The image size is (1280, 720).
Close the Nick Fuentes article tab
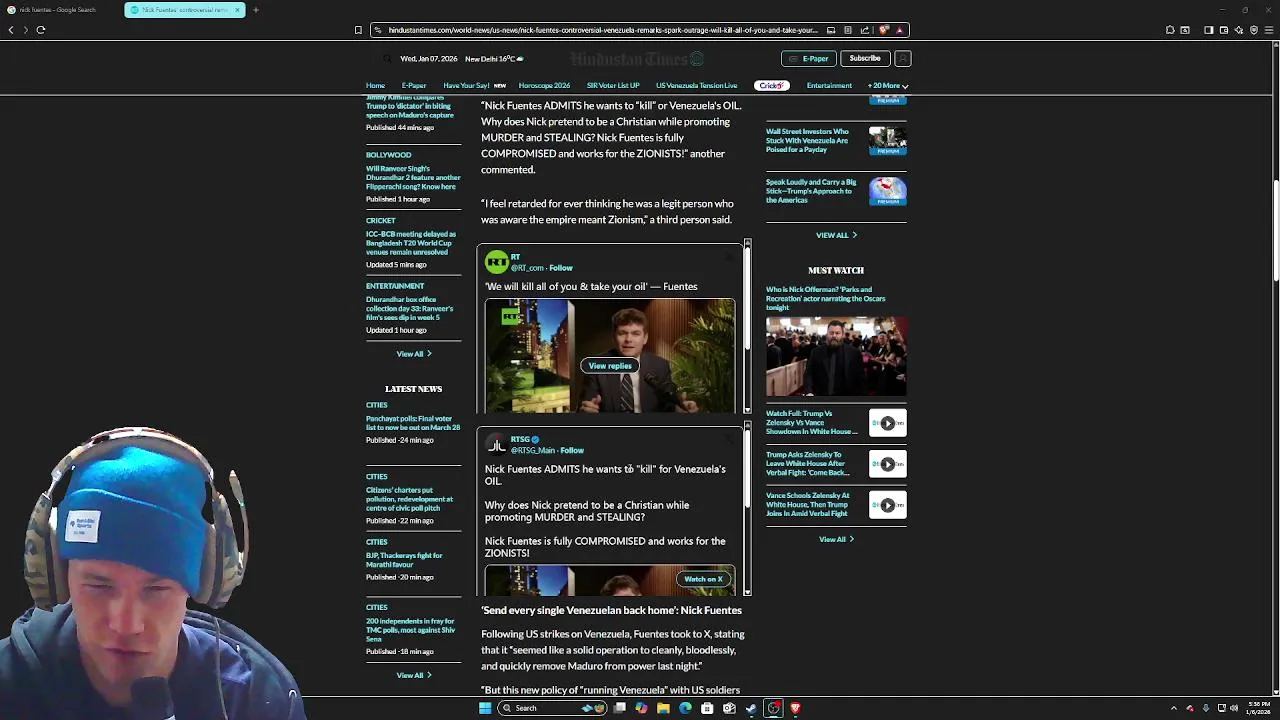tap(238, 10)
